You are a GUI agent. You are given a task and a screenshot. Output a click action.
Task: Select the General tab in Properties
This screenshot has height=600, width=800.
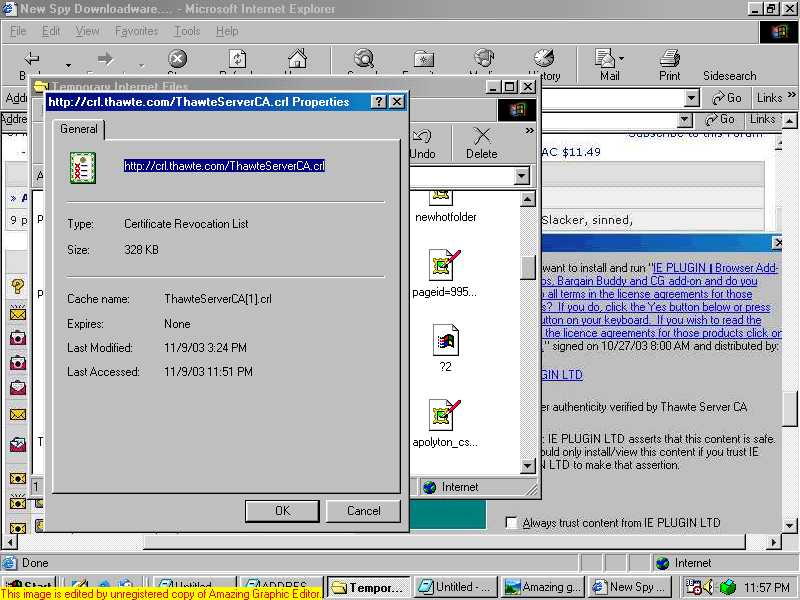click(x=79, y=129)
